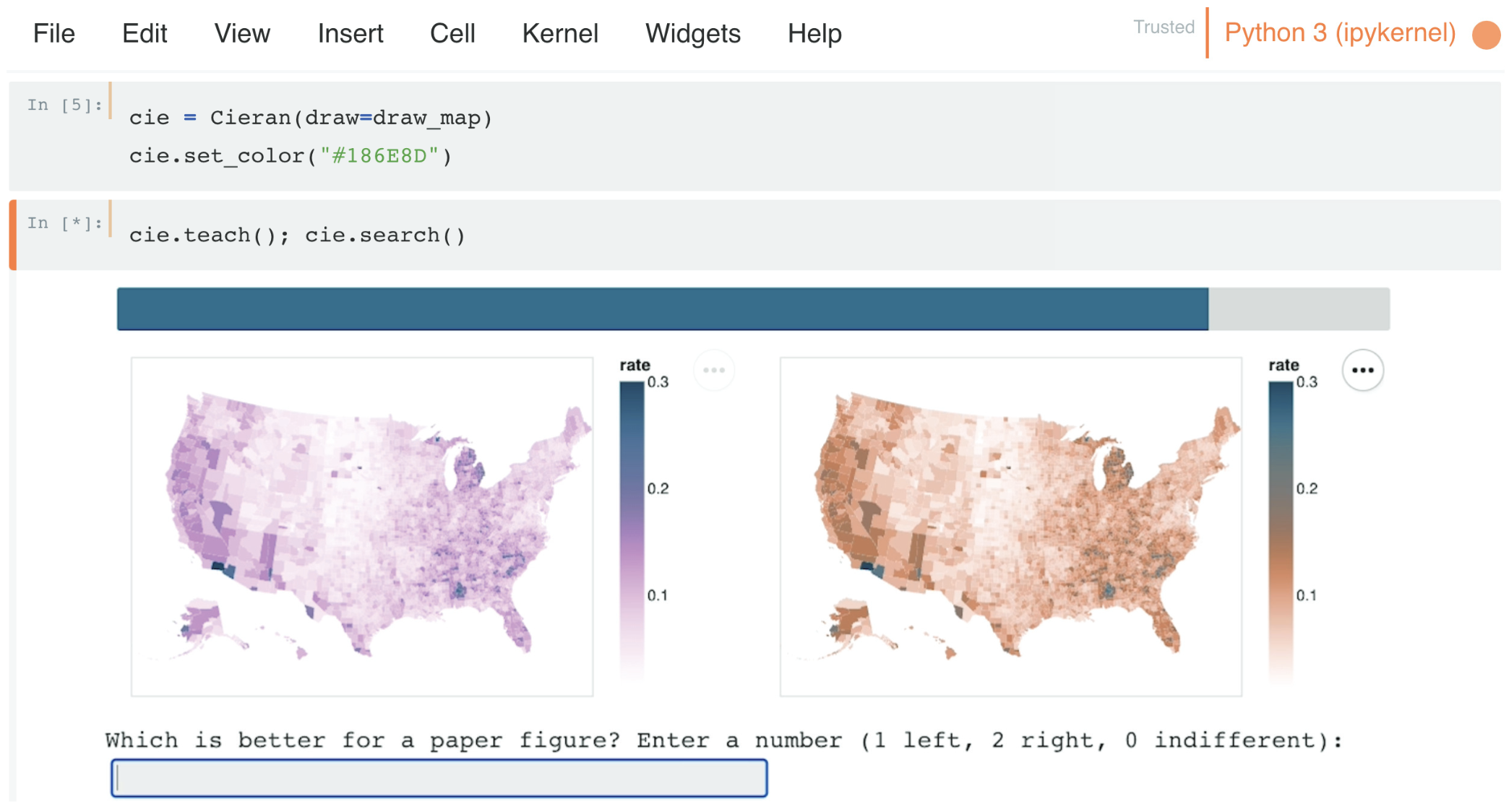
Task: Click the blue progress bar
Action: tap(662, 309)
